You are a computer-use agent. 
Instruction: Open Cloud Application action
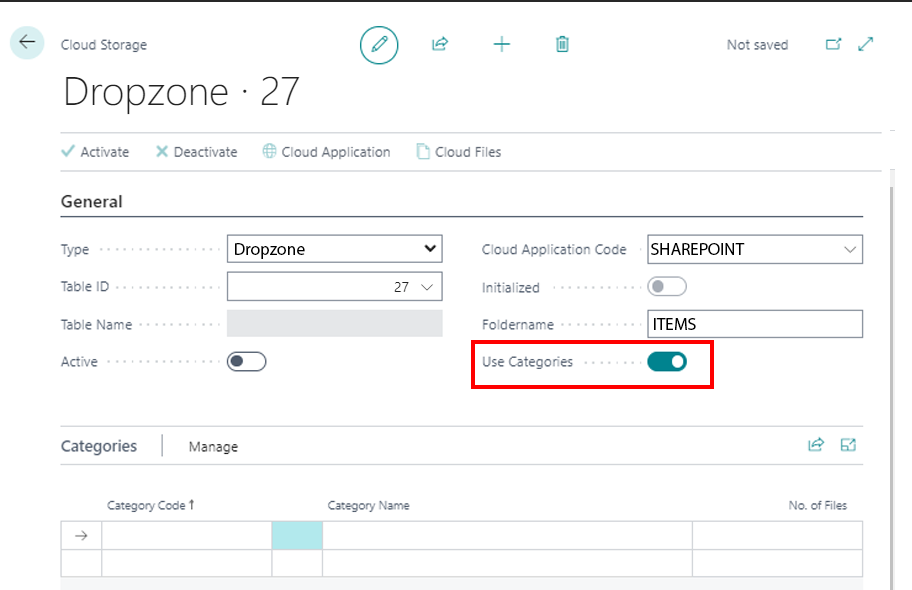coord(326,152)
